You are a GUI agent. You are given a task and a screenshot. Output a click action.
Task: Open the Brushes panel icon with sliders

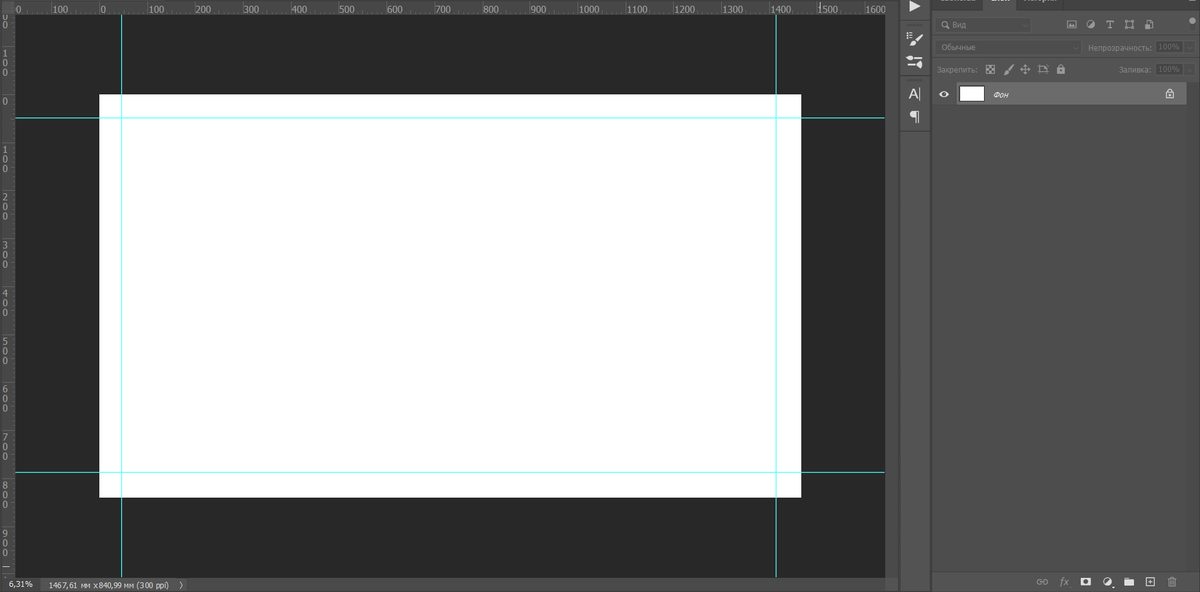point(914,62)
